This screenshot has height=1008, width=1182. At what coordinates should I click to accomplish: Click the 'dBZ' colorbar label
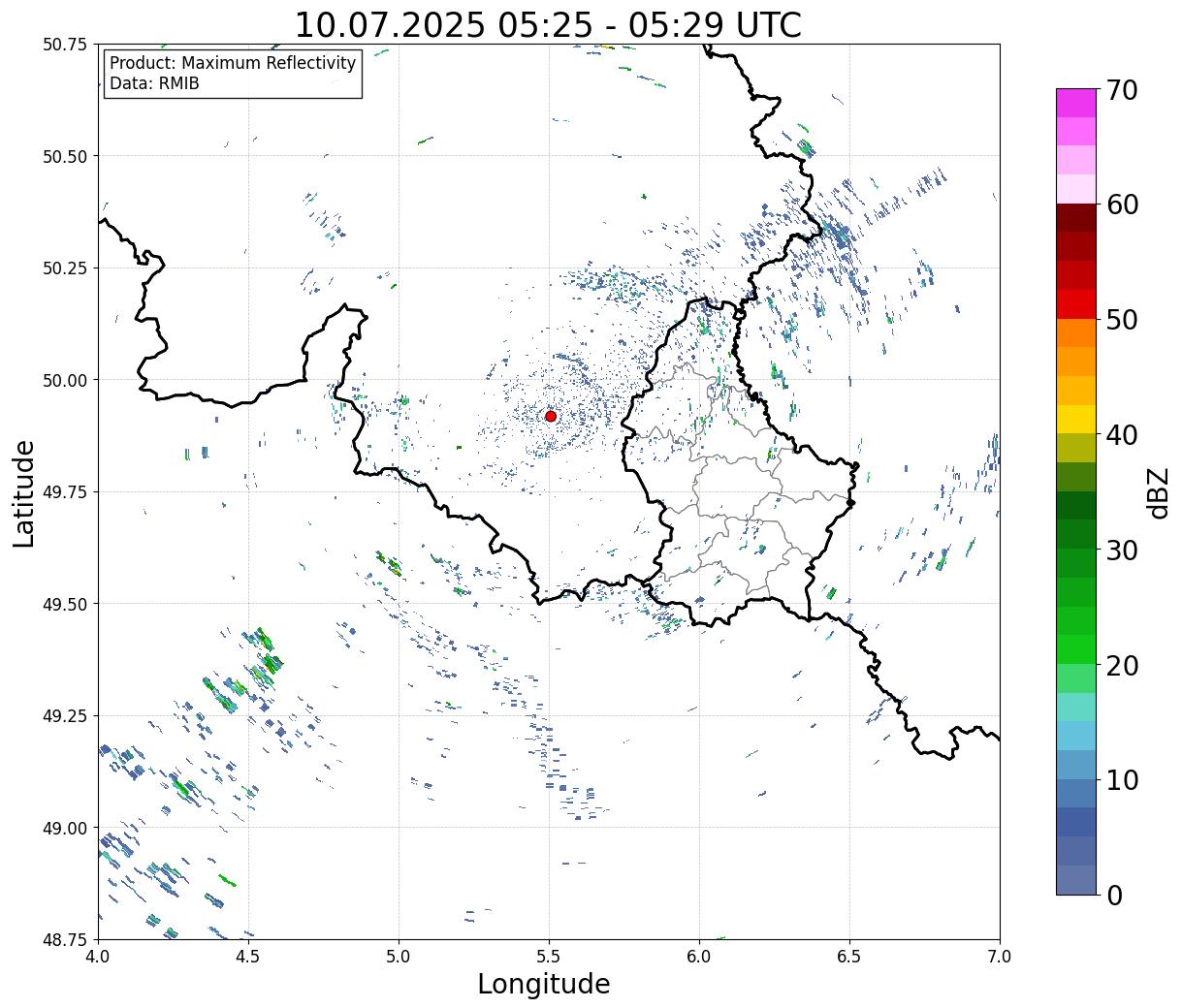click(x=1158, y=491)
